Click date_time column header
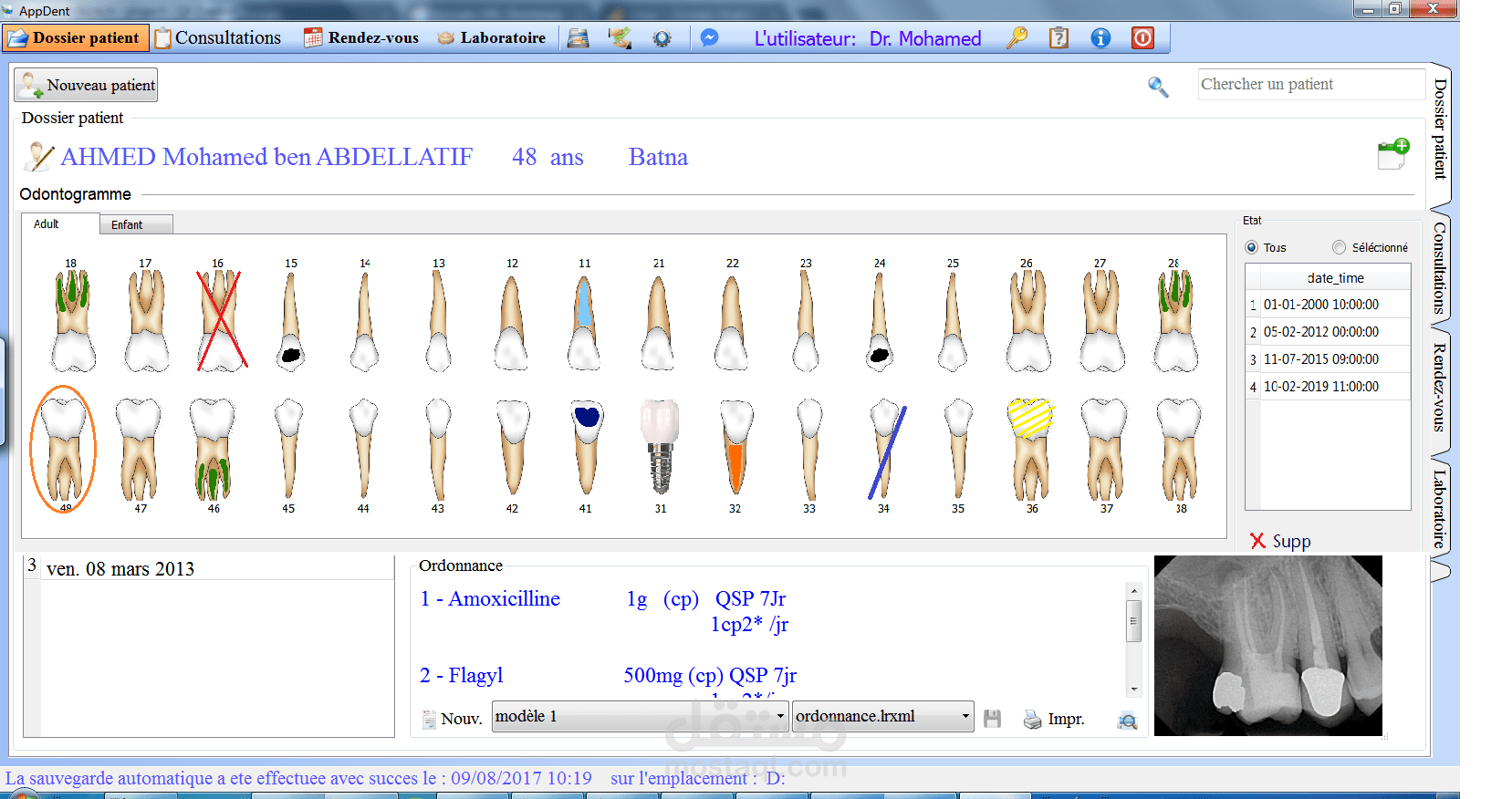This screenshot has height=799, width=1512. tap(1335, 278)
